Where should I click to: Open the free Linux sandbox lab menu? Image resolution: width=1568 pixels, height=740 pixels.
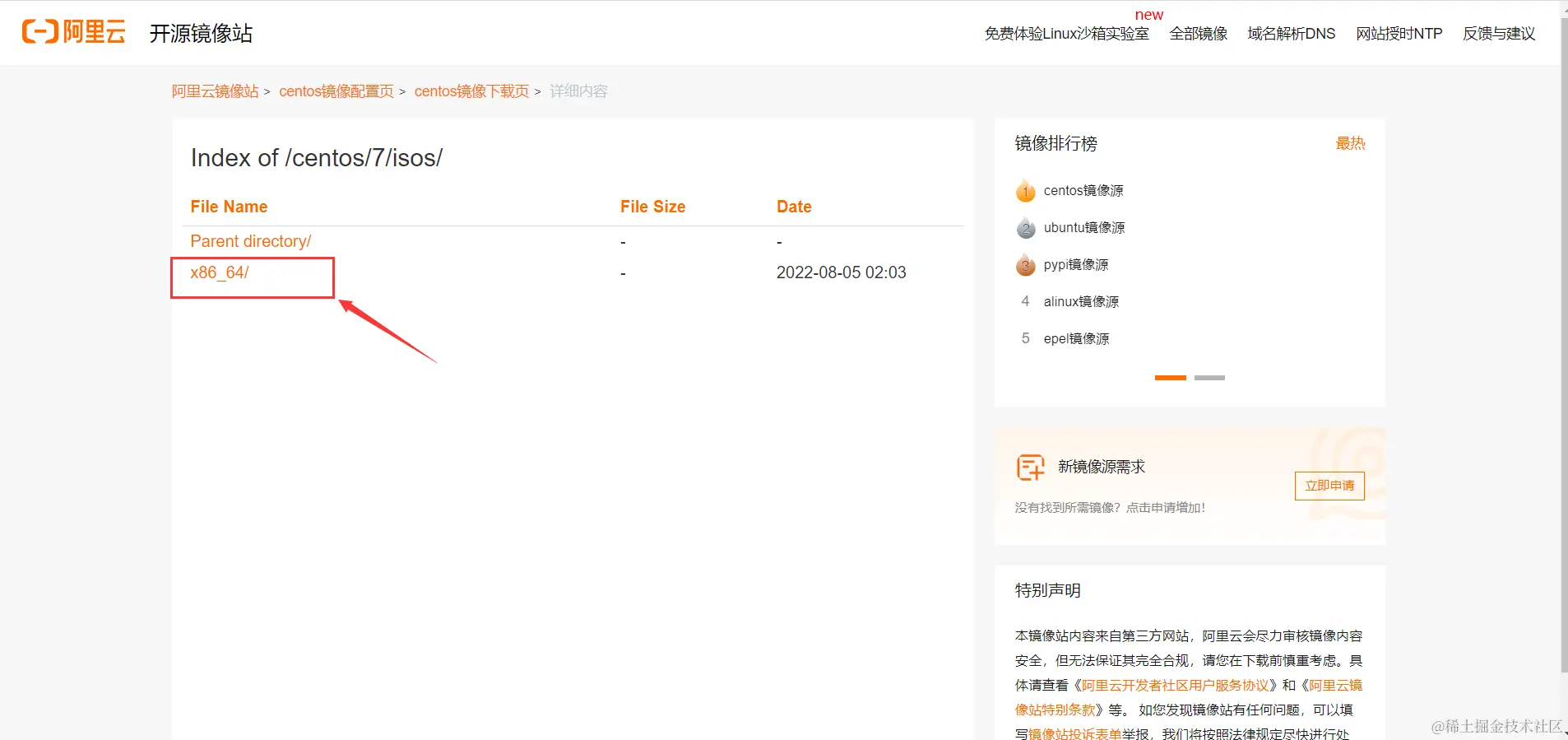pos(1066,34)
